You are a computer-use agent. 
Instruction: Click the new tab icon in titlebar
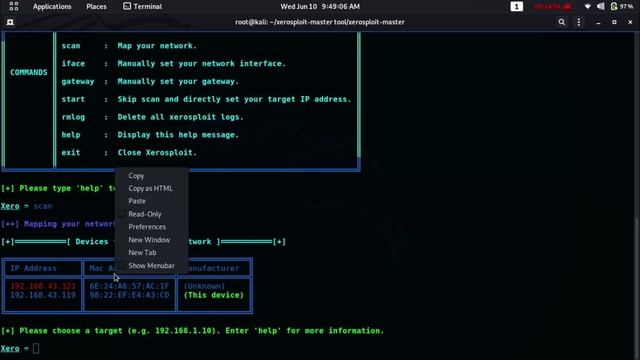[x=10, y=22]
